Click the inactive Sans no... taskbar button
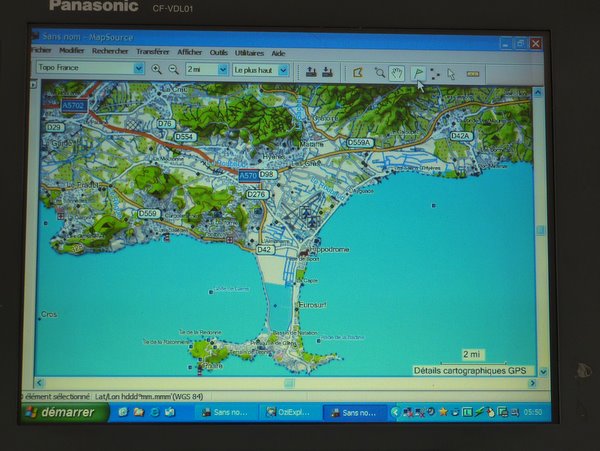The image size is (600, 451). [227, 412]
